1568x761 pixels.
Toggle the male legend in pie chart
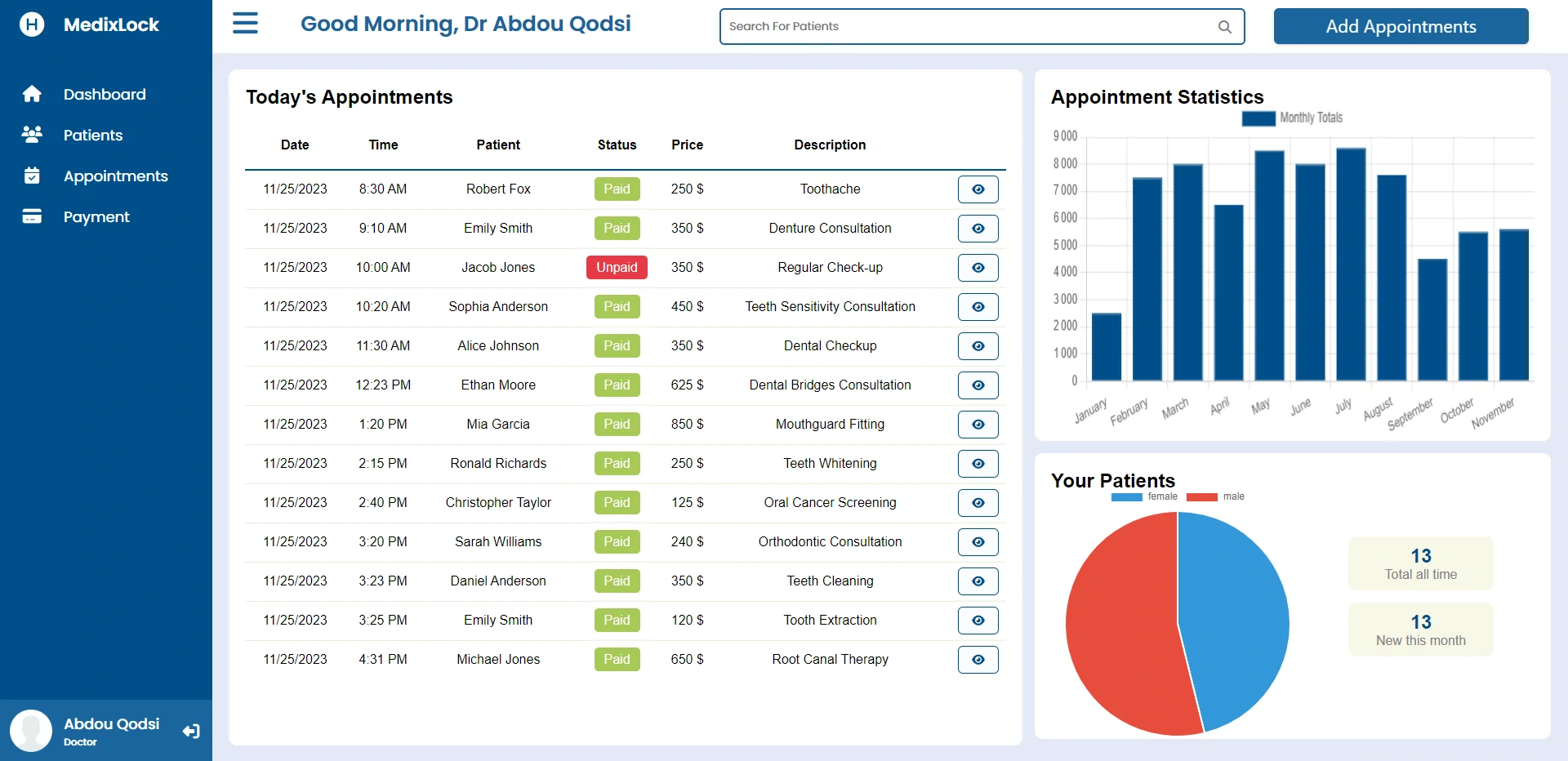1215,496
